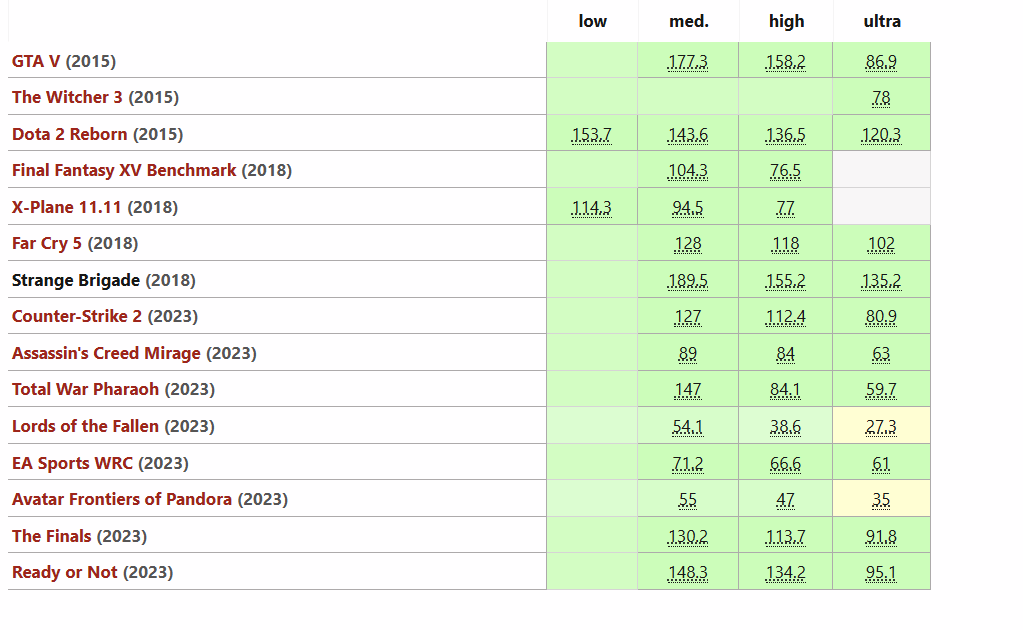The width and height of the screenshot is (1023, 630).
Task: Open the Counter-Strike 2 link
Action: [x=77, y=316]
